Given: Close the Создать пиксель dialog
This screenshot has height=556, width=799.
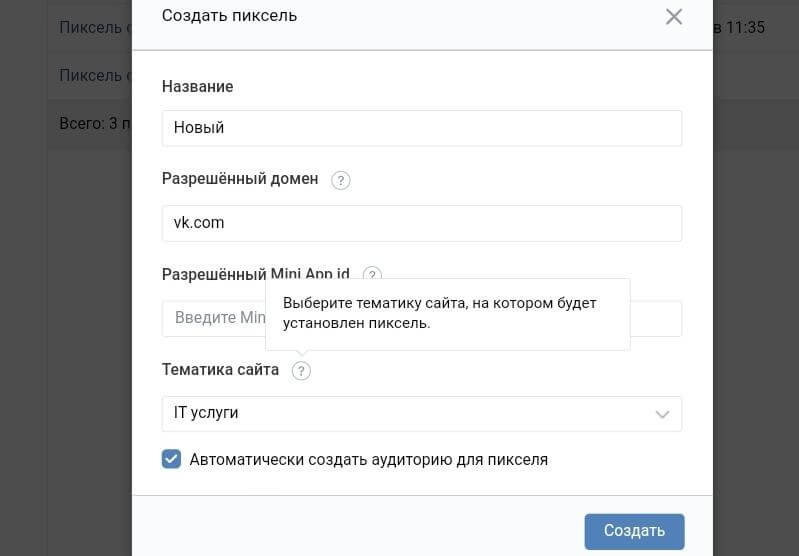Looking at the screenshot, I should click(x=674, y=17).
